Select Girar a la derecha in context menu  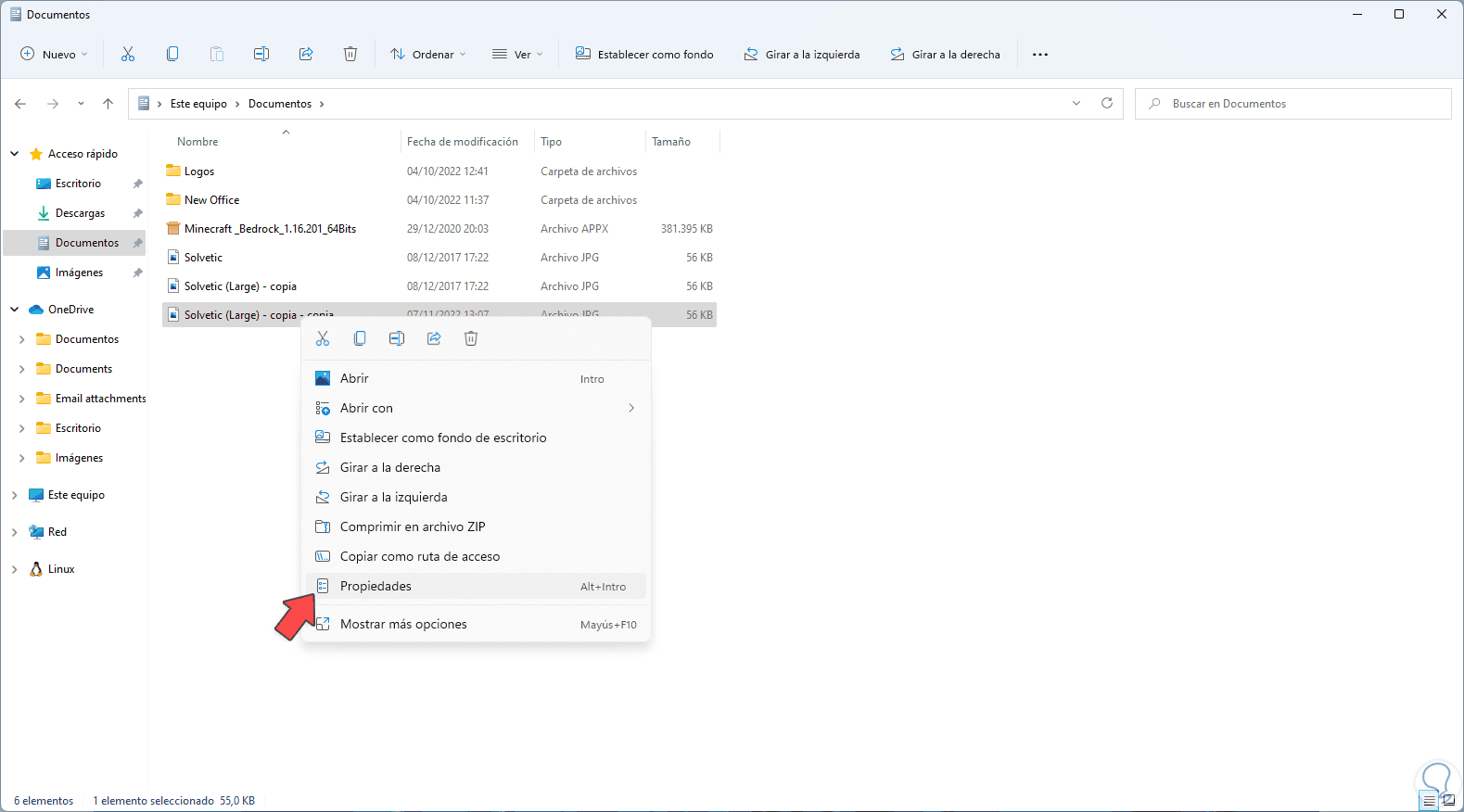[477, 467]
